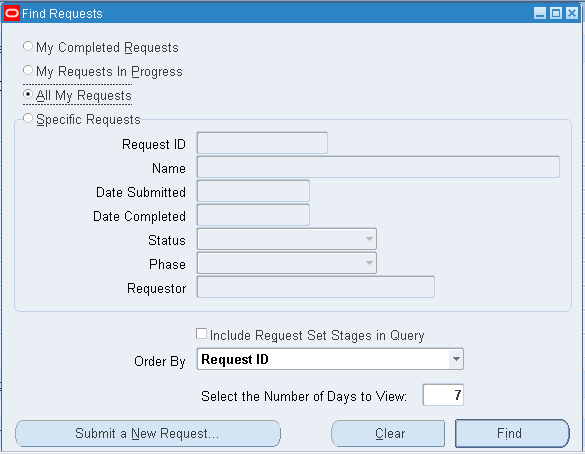Maximize the Find Requests window
The image size is (585, 454).
(556, 13)
